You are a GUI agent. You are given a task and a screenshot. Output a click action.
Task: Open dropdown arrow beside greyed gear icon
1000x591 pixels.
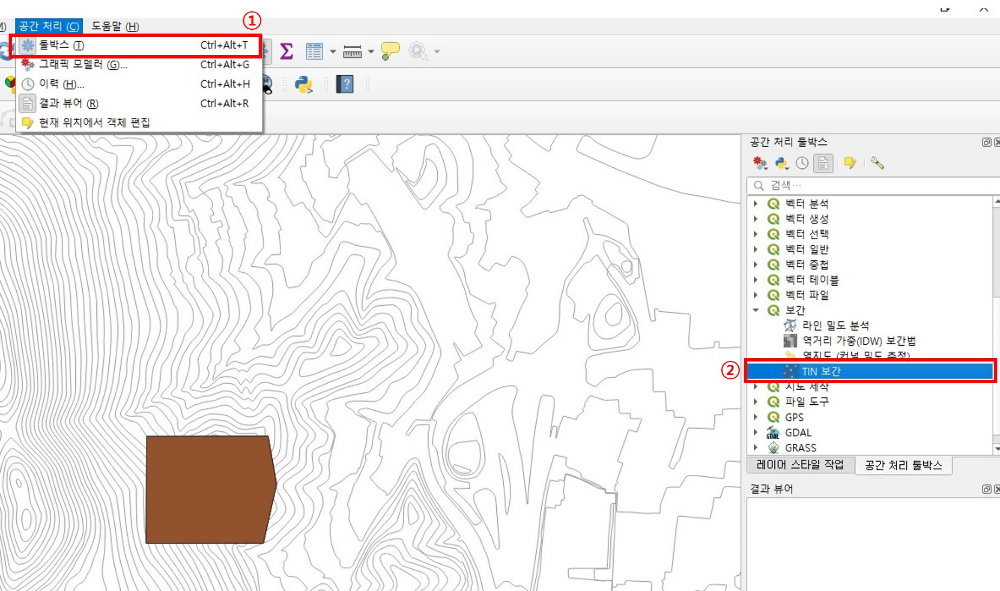pyautogui.click(x=437, y=52)
